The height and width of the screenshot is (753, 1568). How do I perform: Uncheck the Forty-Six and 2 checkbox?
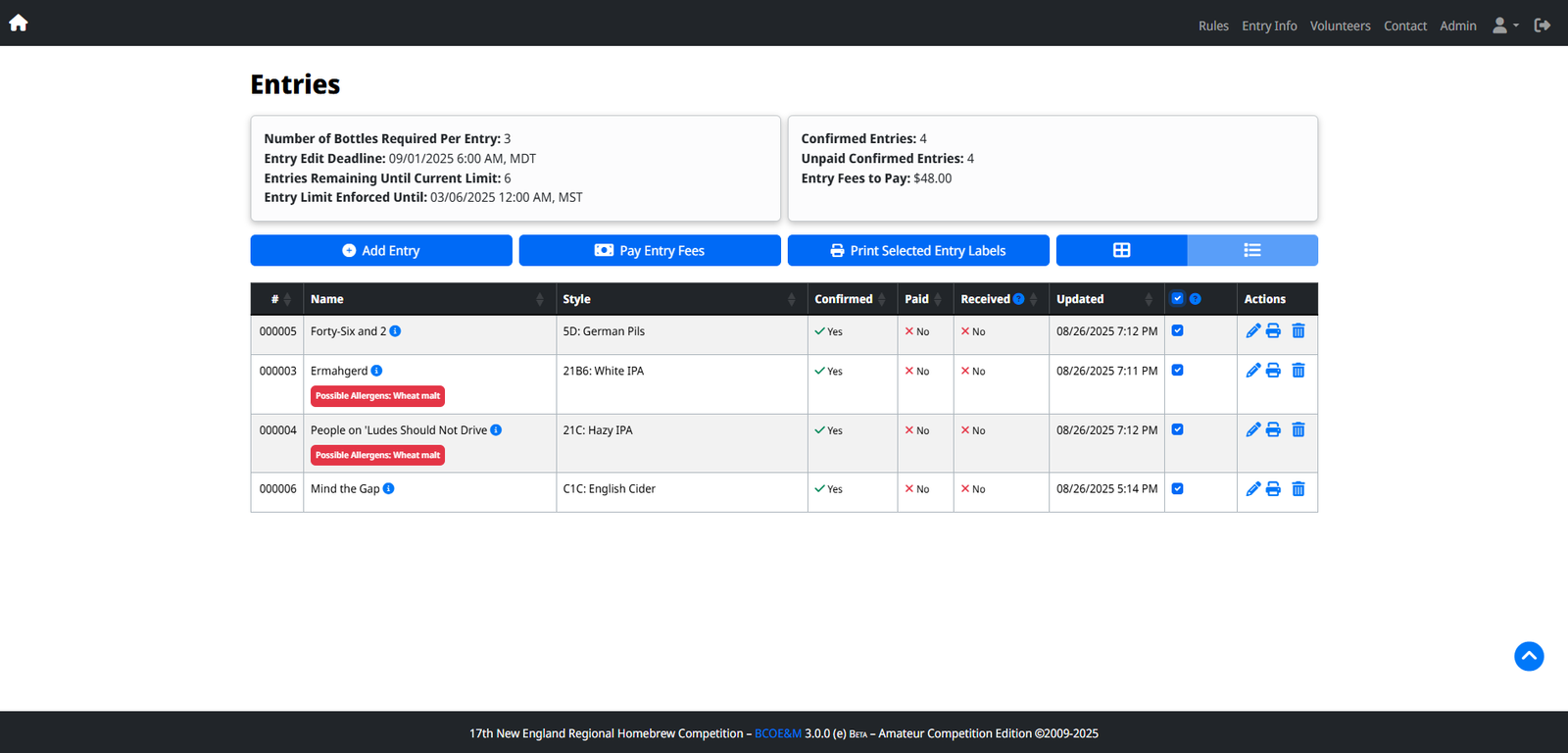[1178, 331]
